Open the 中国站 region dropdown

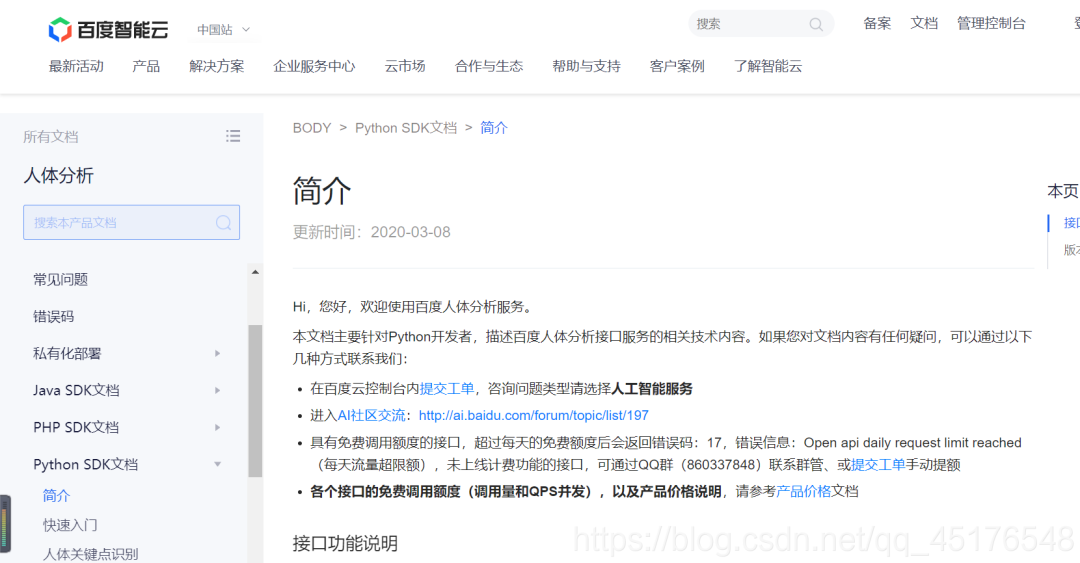coord(224,30)
